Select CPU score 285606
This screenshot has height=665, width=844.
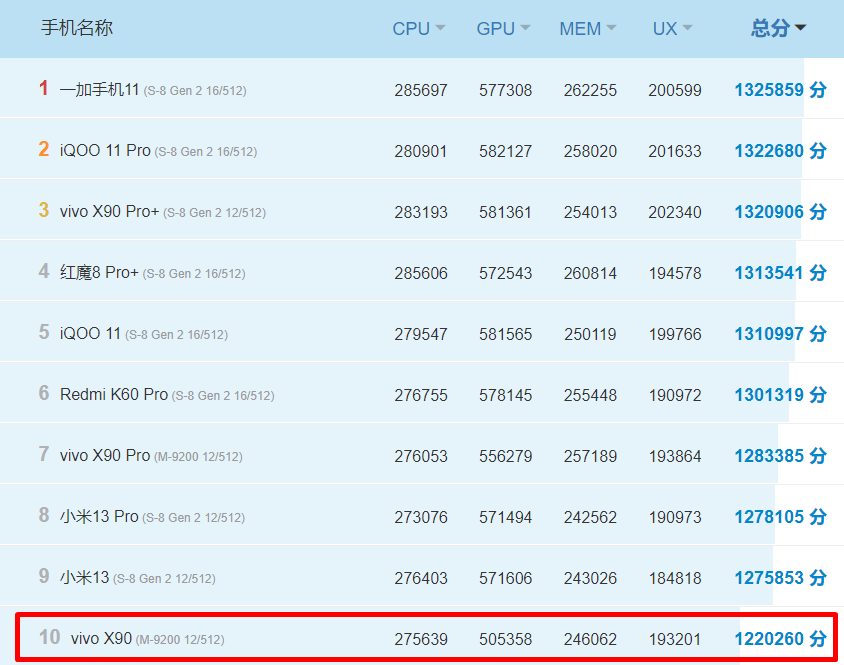coord(421,273)
